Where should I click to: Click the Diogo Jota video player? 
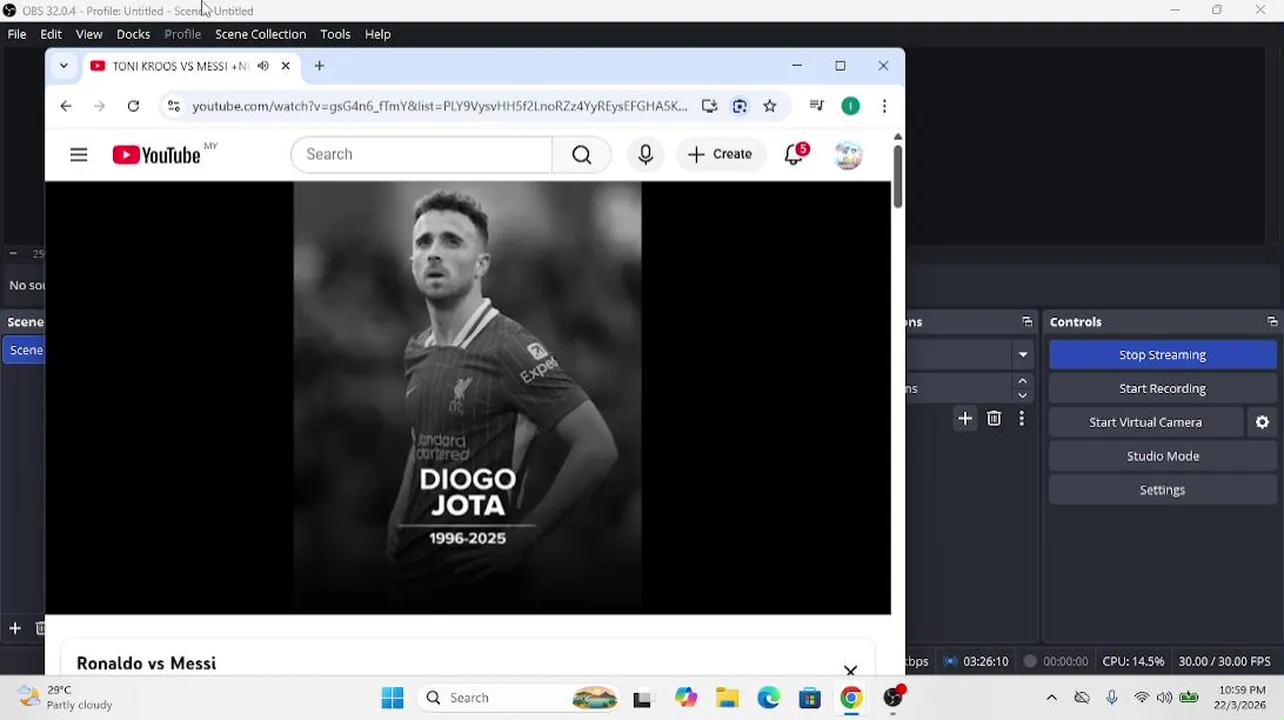click(468, 397)
